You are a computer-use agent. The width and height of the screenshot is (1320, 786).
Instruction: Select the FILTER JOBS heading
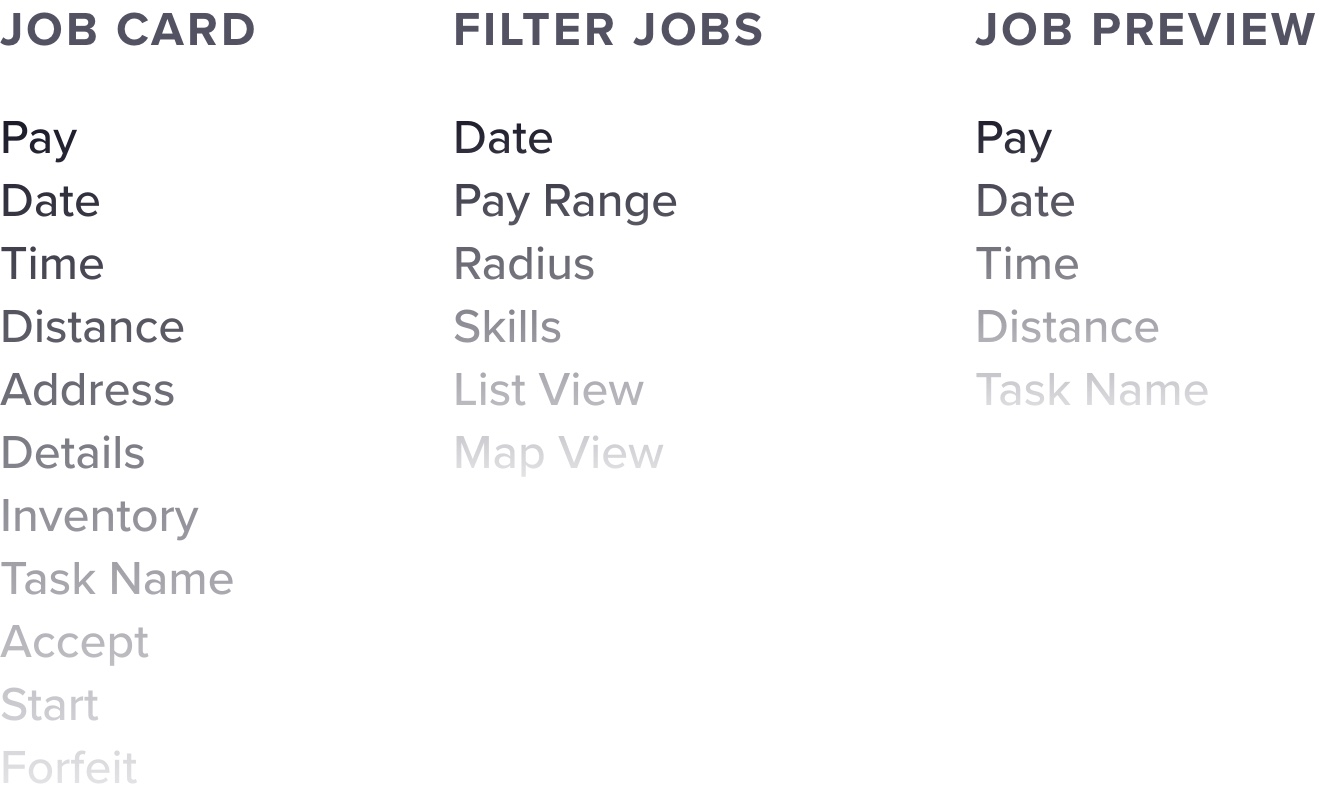pos(608,30)
